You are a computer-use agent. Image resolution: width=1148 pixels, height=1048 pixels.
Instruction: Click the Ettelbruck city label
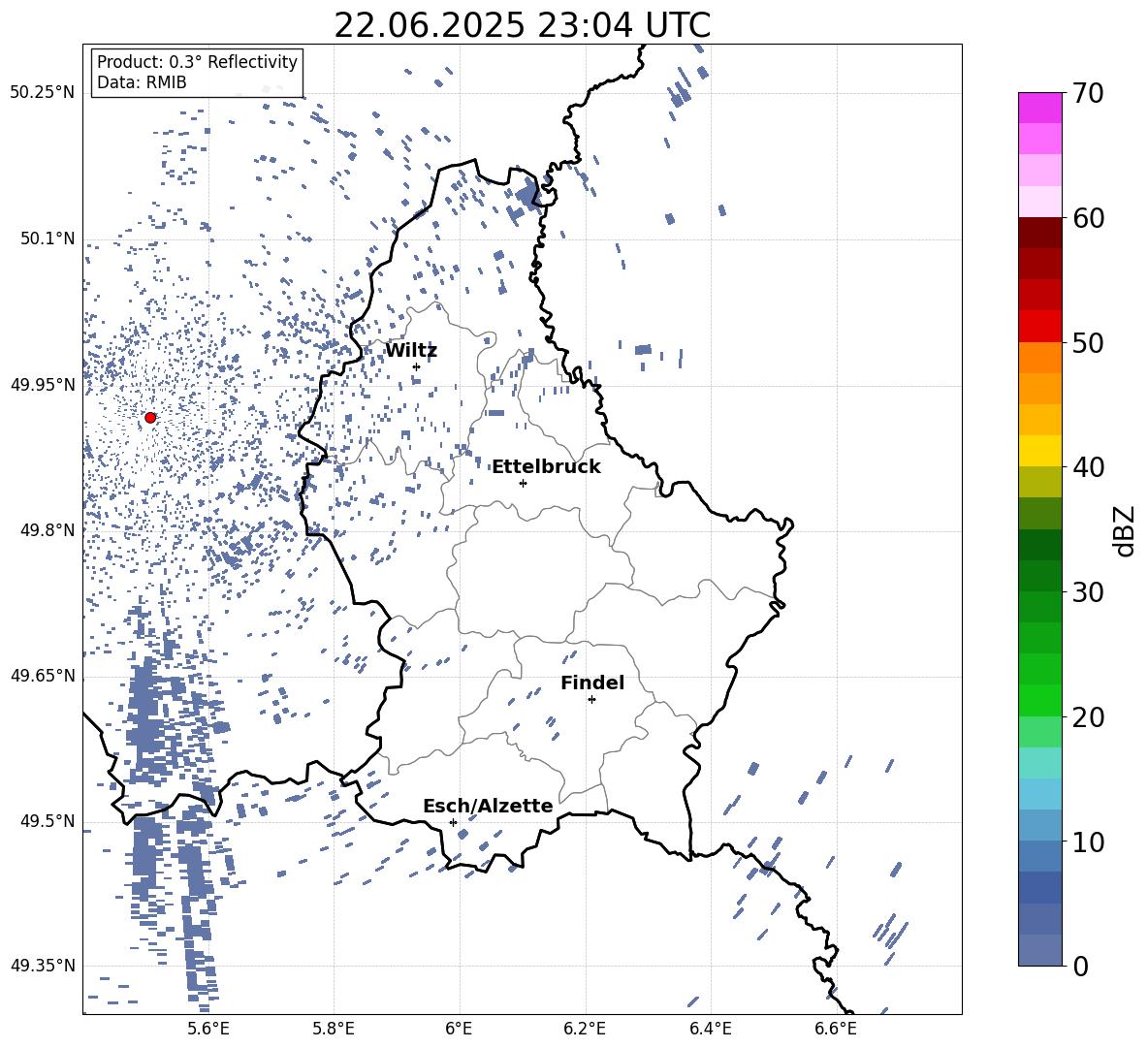(546, 467)
